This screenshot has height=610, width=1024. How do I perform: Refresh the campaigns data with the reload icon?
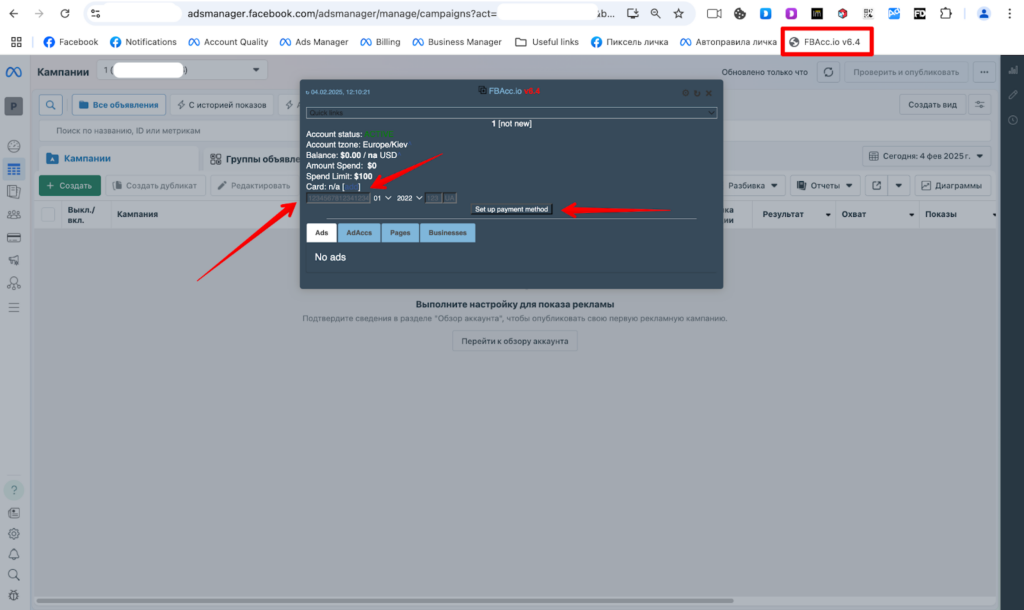(x=828, y=72)
